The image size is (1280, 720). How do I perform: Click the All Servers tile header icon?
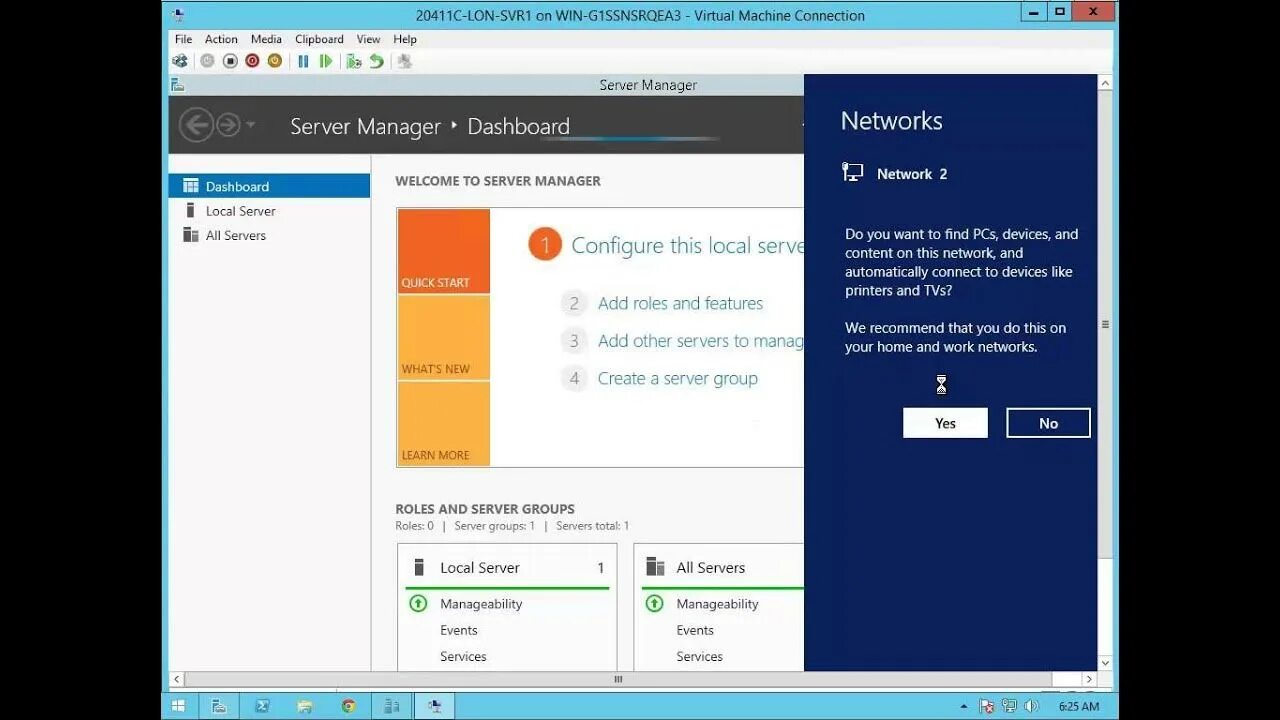pos(655,567)
